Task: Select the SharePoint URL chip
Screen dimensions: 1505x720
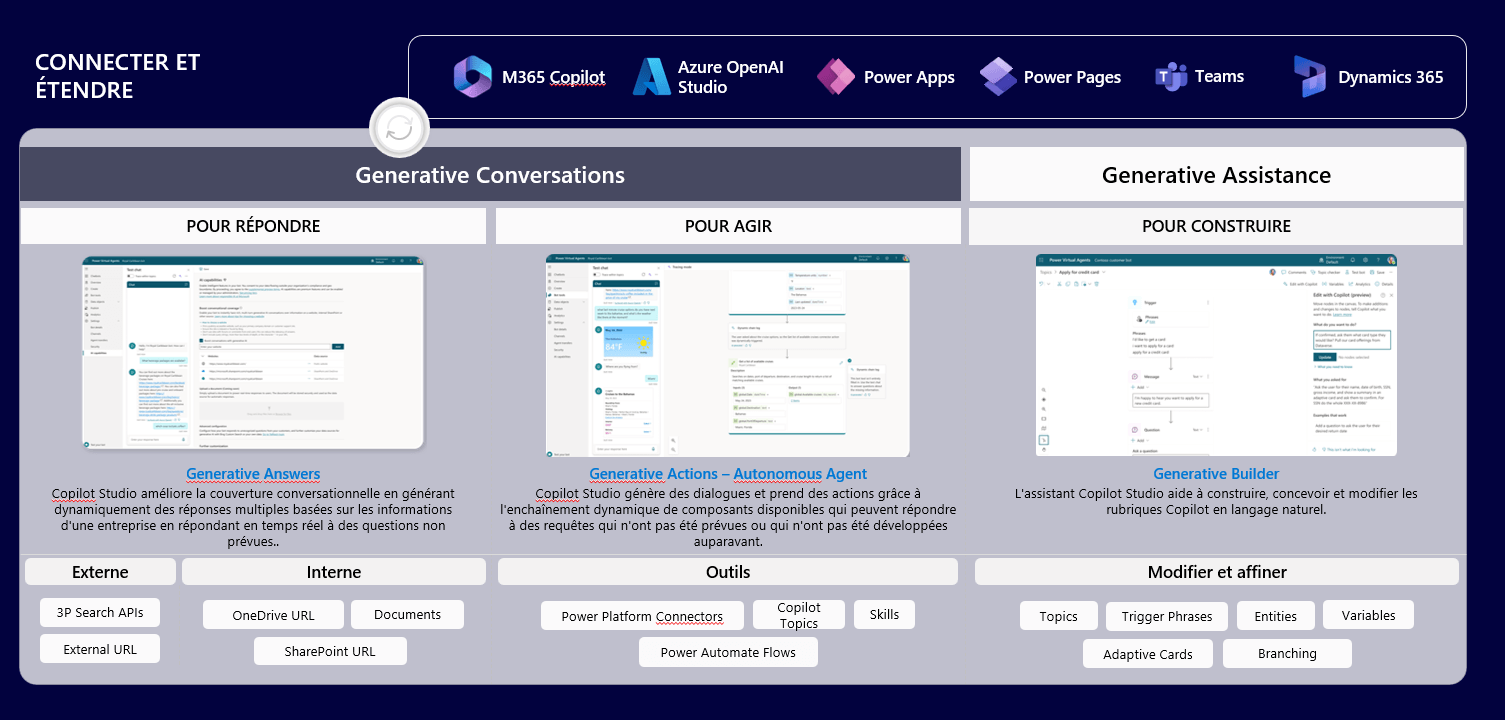Action: point(330,651)
